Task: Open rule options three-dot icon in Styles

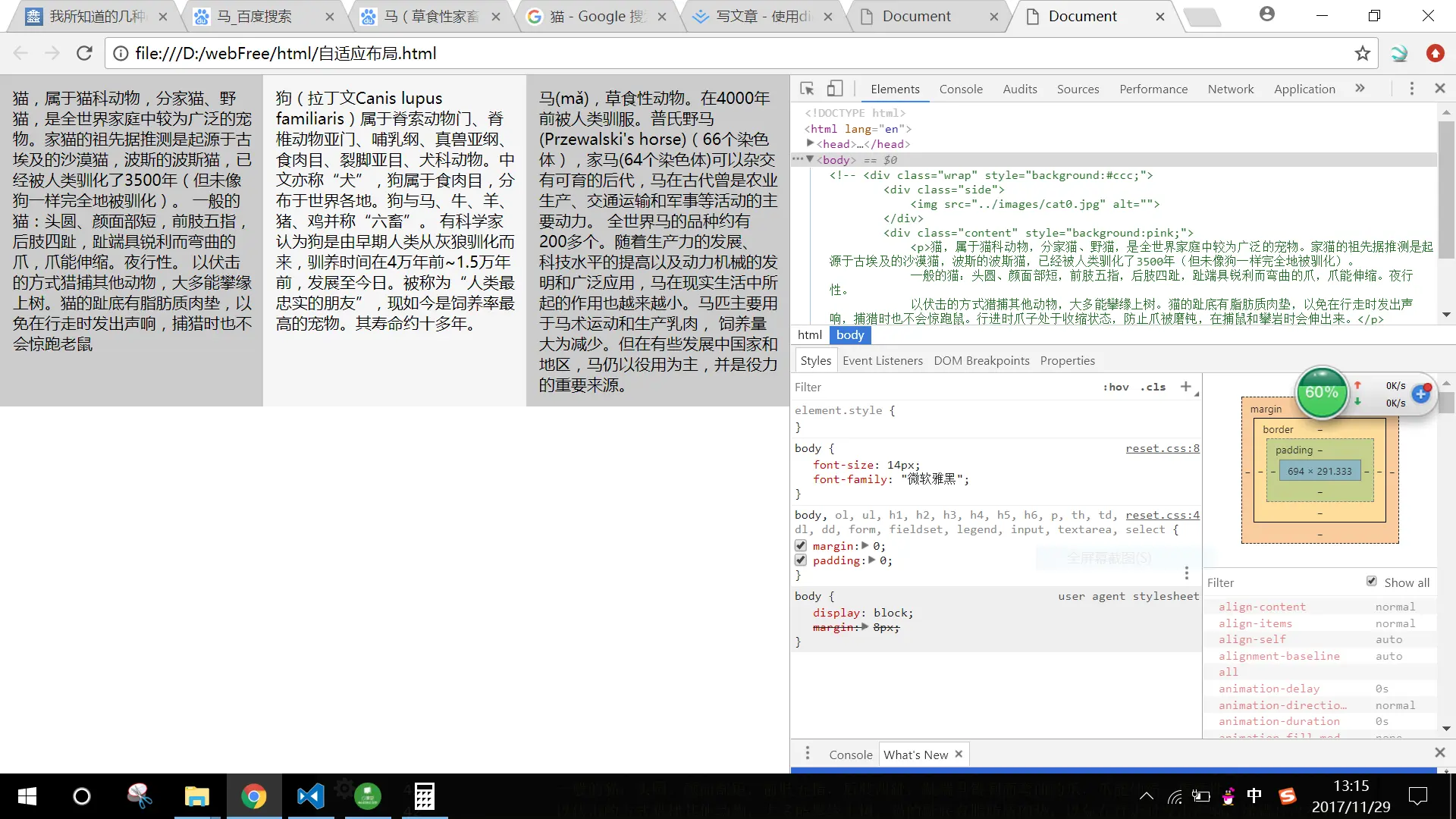Action: point(1187,573)
